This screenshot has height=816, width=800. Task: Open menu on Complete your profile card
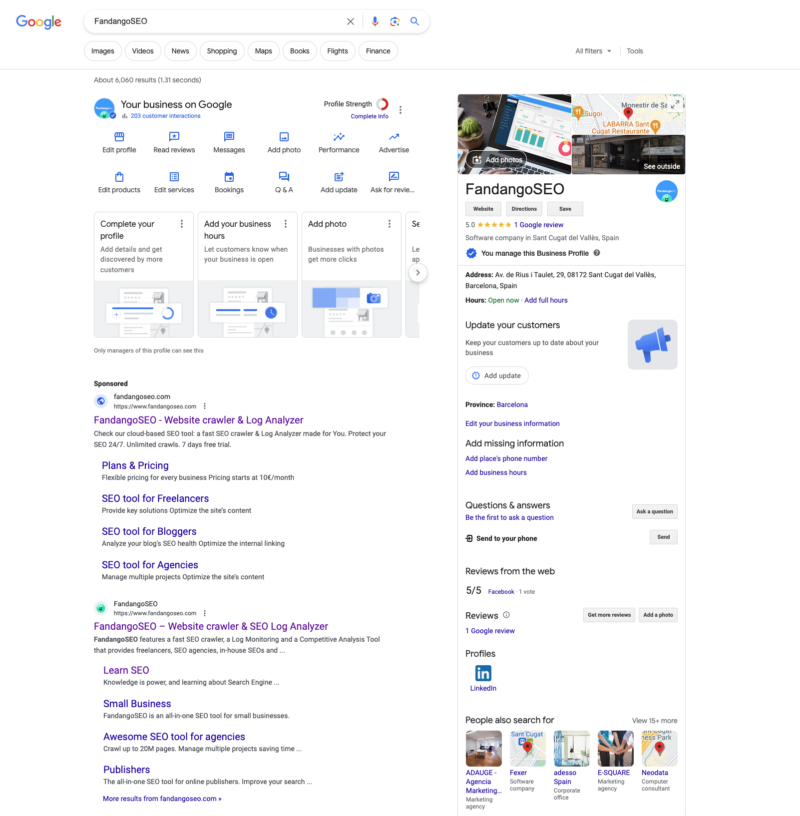[182, 224]
